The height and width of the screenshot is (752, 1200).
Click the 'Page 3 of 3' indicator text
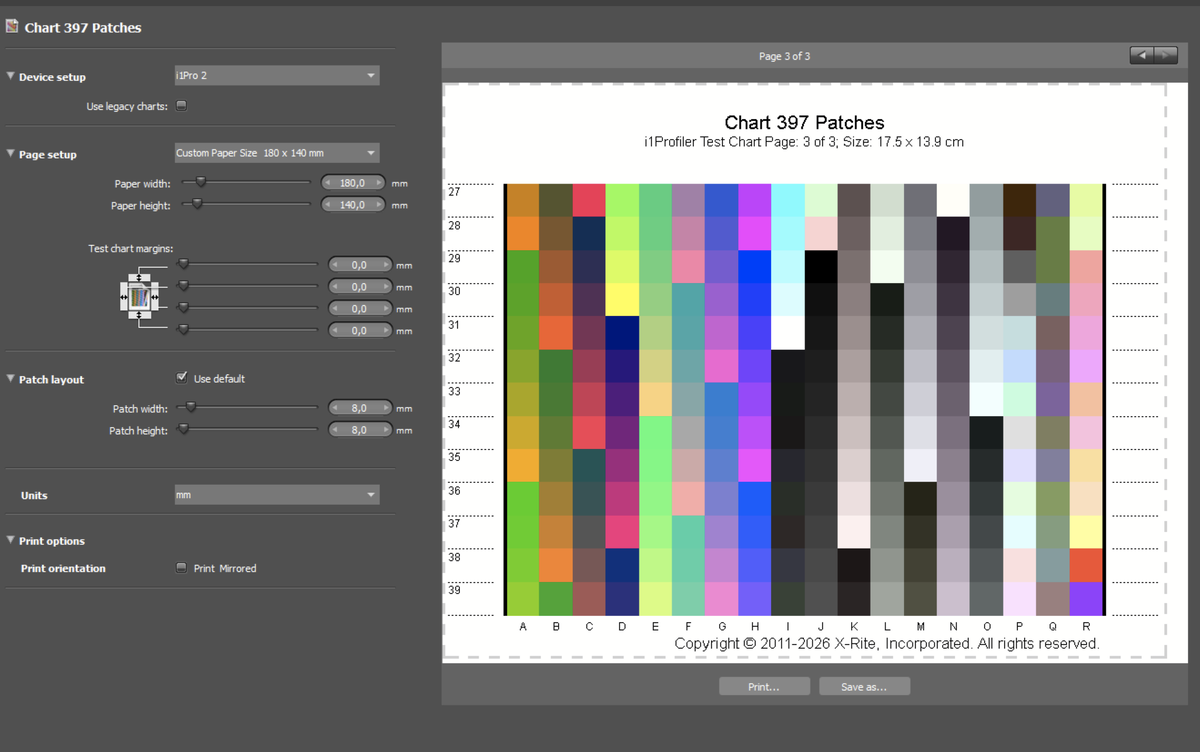(x=785, y=56)
